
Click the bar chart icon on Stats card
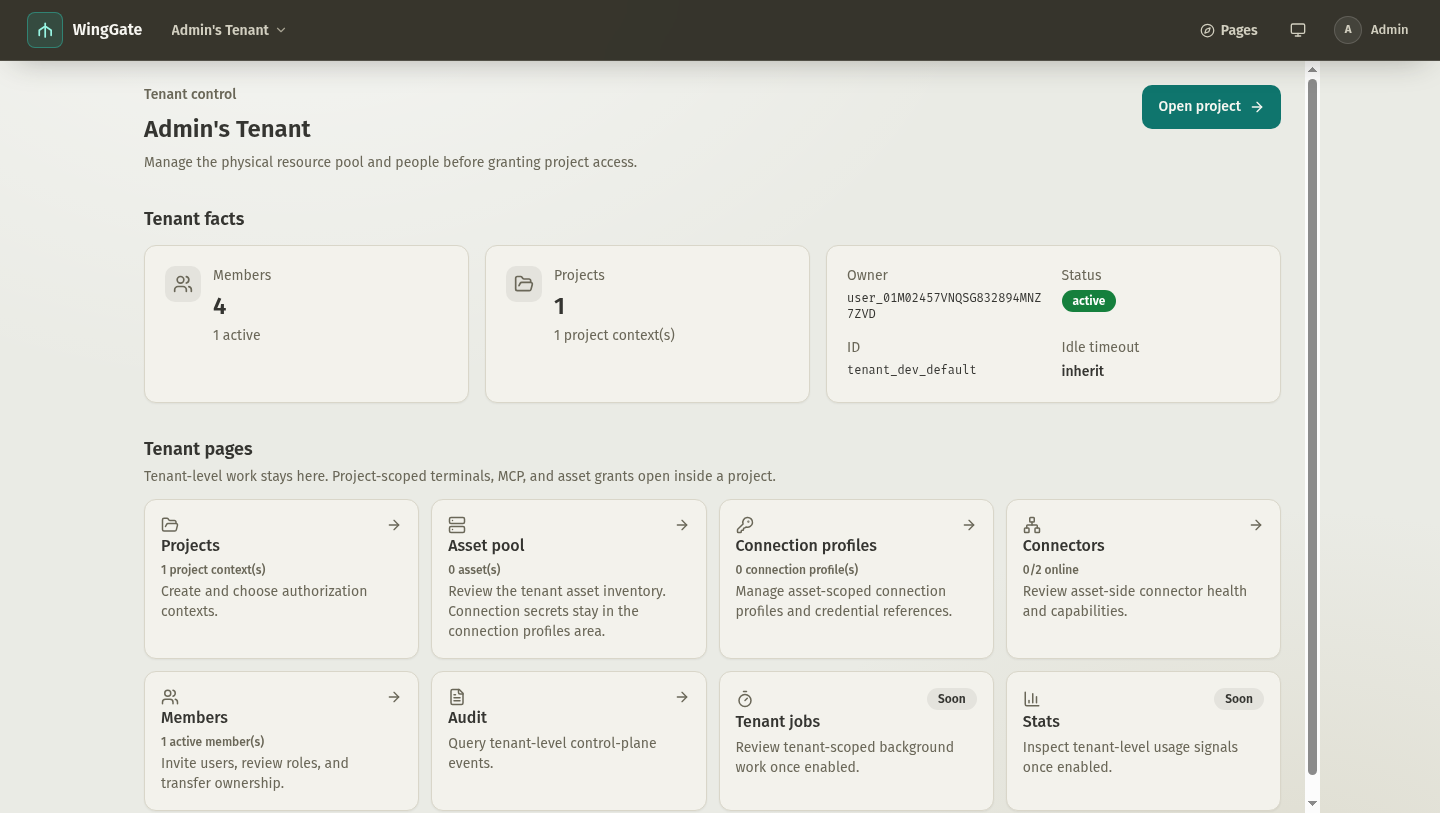1032,699
